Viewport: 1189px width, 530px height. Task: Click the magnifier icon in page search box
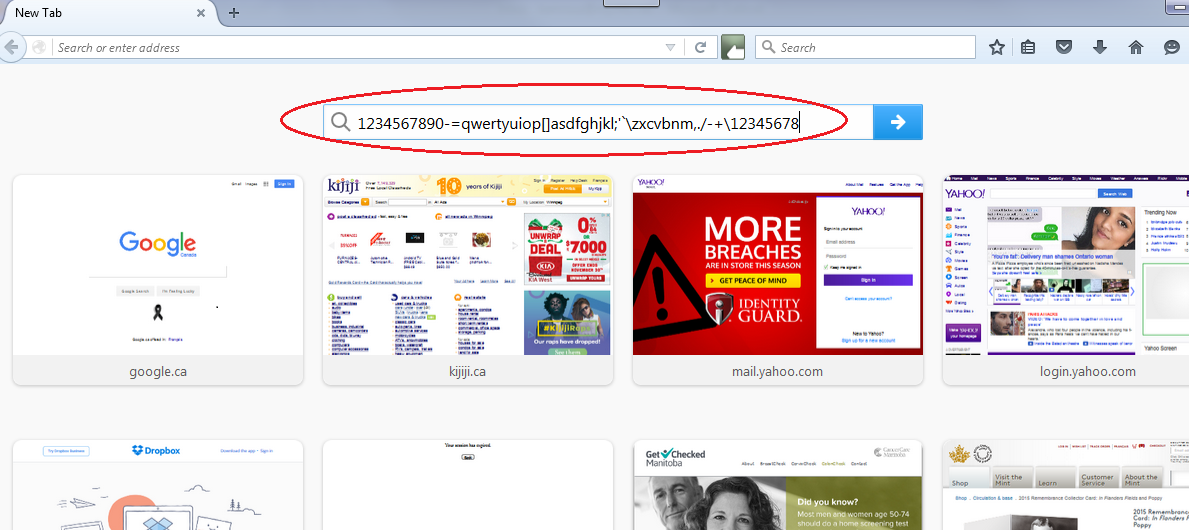tap(340, 122)
